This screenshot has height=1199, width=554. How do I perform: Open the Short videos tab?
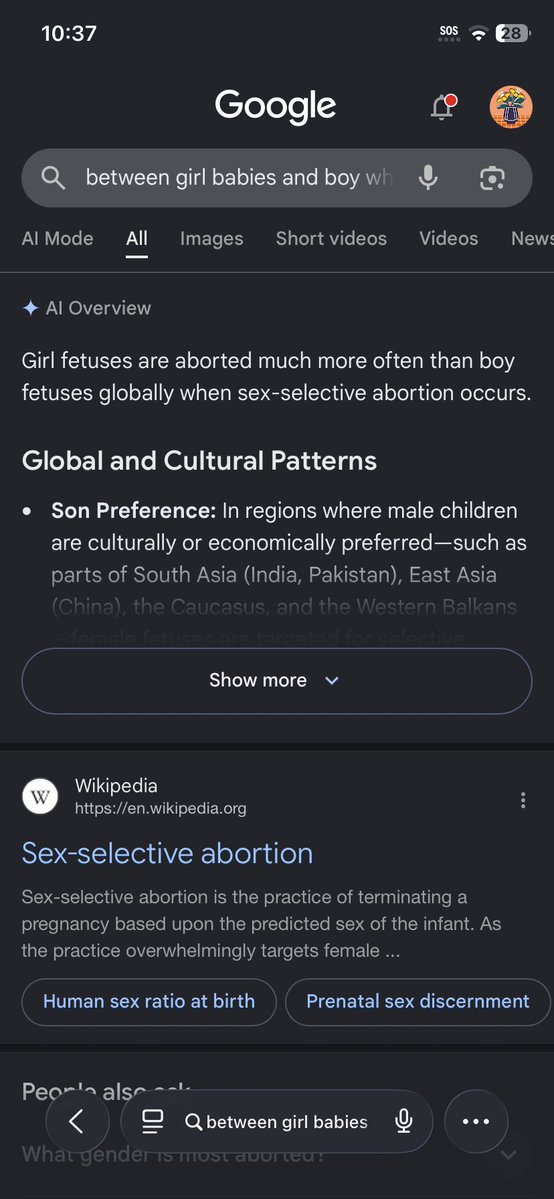pyautogui.click(x=331, y=239)
